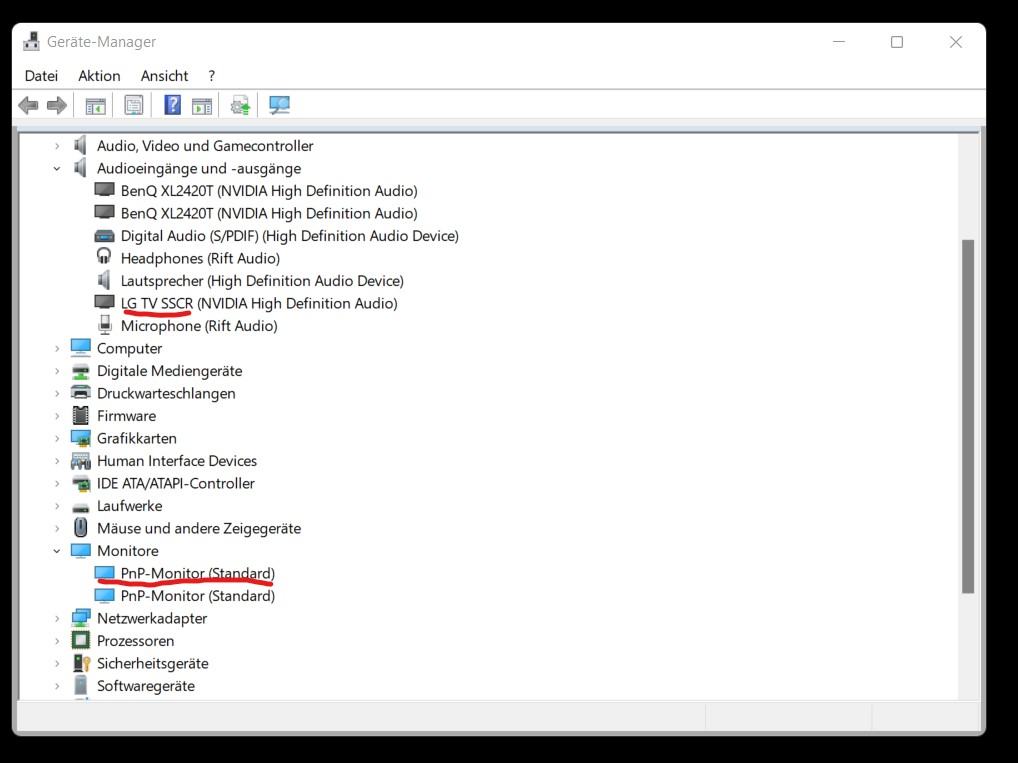Expand the IDE ATA/ATAPI-Controller node
This screenshot has height=763, width=1018.
pyautogui.click(x=57, y=484)
